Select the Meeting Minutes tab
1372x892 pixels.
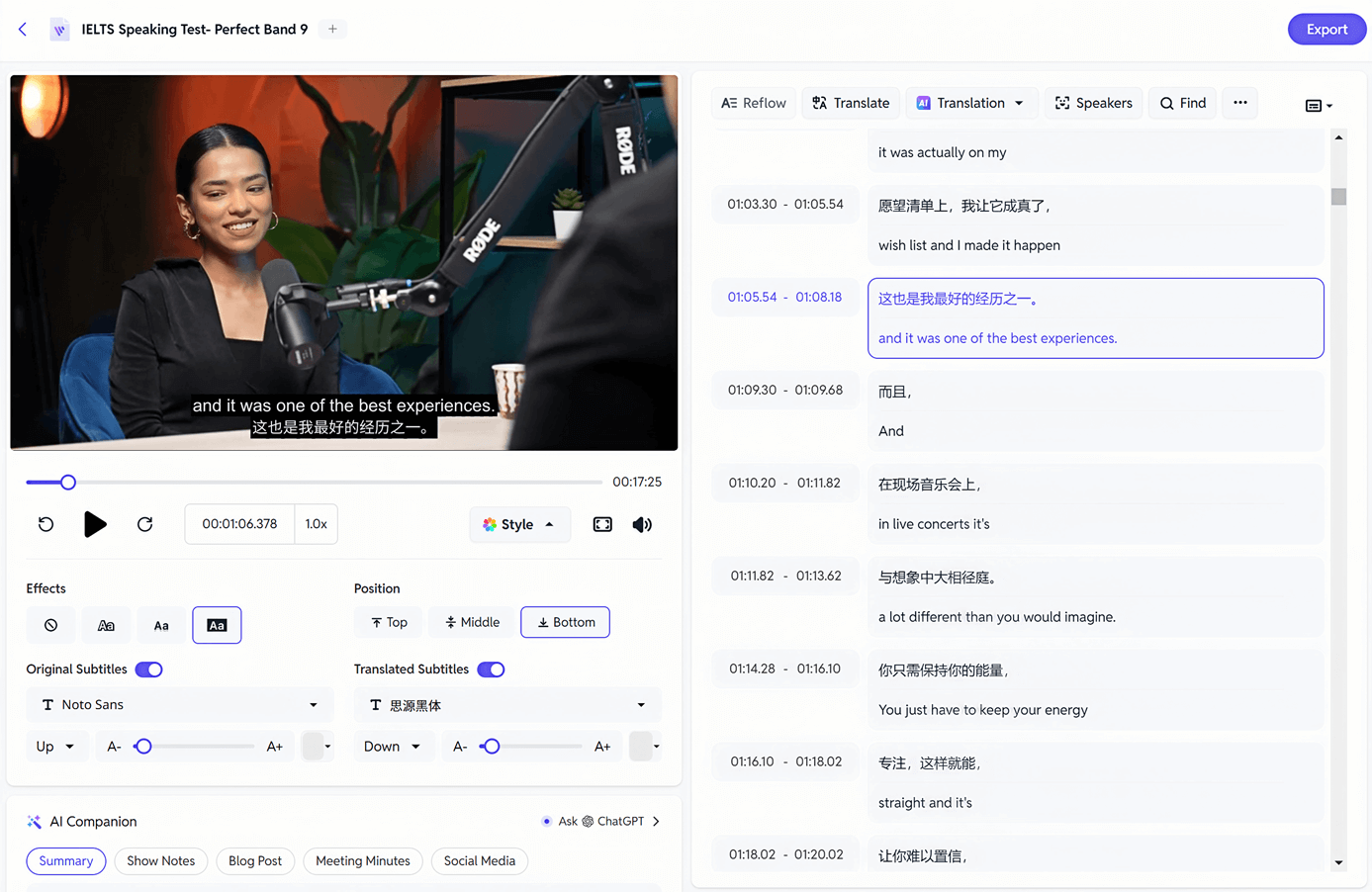363,861
